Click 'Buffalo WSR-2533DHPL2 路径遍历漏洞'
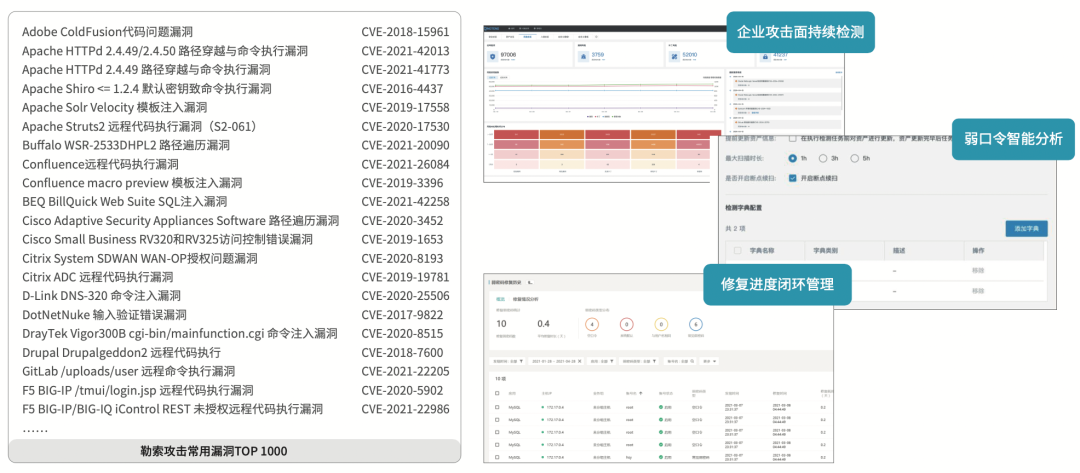The width and height of the screenshot is (1080, 473). click(x=125, y=145)
